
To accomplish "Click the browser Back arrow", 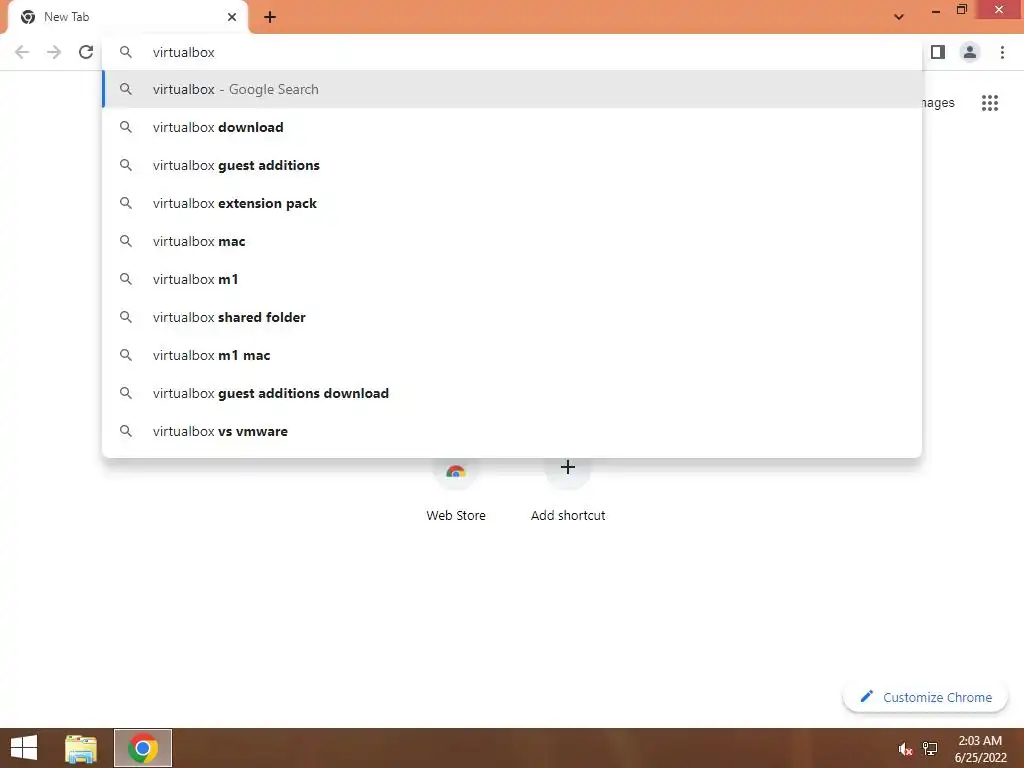I will (x=22, y=52).
